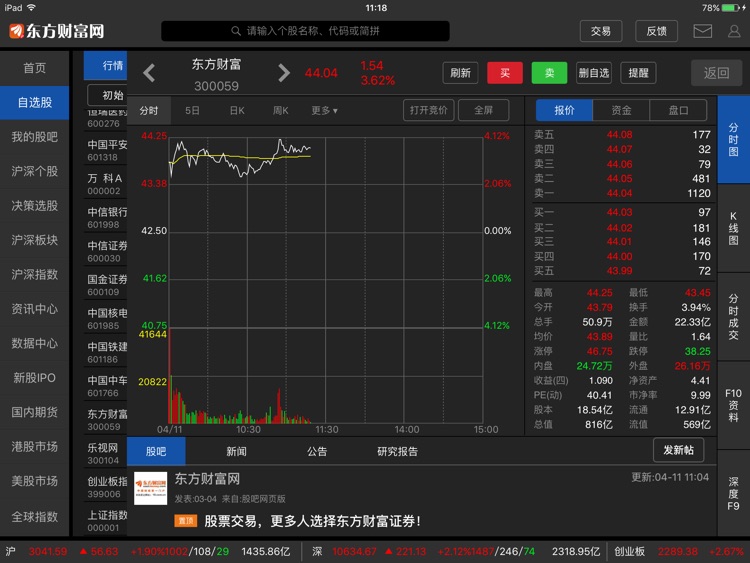The image size is (750, 563).
Task: Open 深度F9 in right sidebar
Action: [733, 494]
